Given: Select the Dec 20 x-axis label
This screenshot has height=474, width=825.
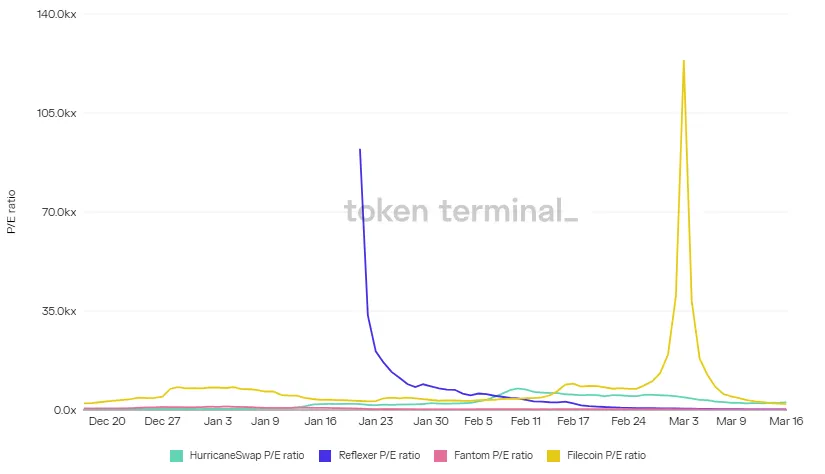Looking at the screenshot, I should coord(107,421).
